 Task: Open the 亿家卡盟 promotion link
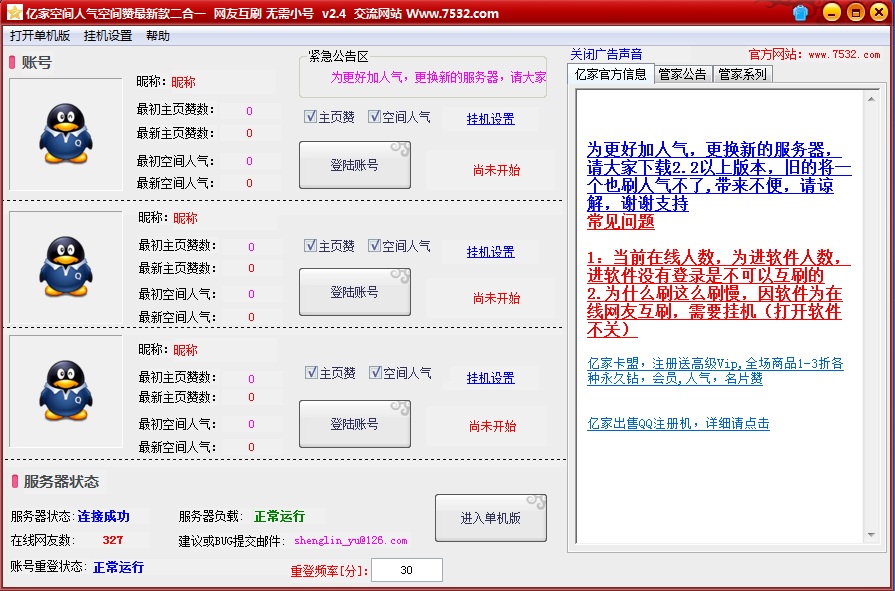point(715,371)
